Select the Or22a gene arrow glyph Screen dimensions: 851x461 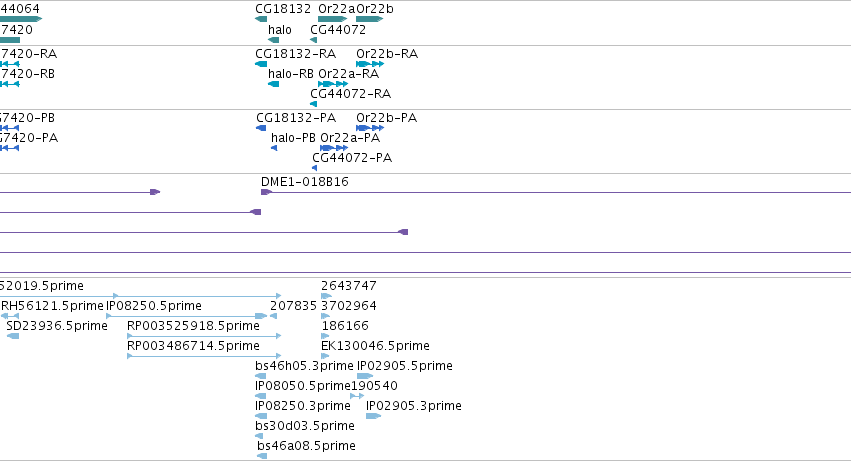tap(332, 19)
